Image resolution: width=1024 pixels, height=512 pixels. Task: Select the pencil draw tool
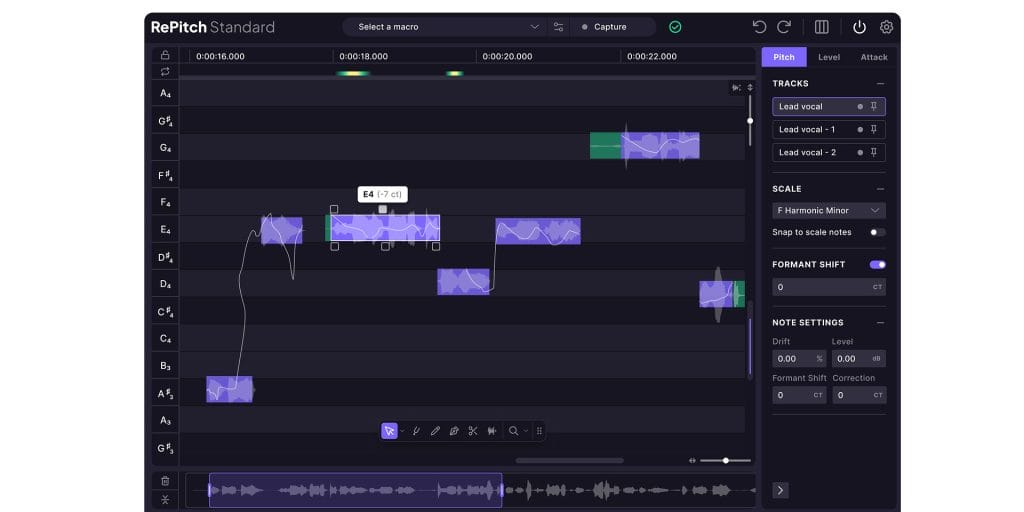pos(435,431)
